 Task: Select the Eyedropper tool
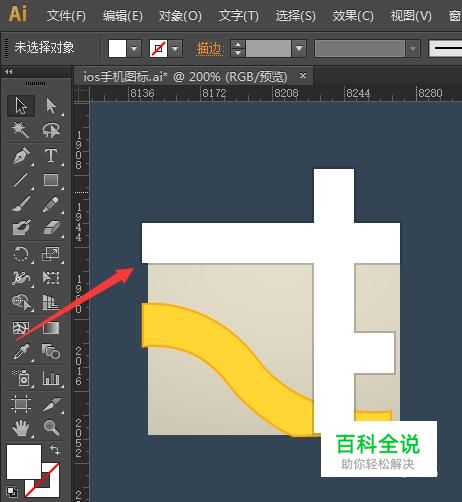(x=21, y=351)
